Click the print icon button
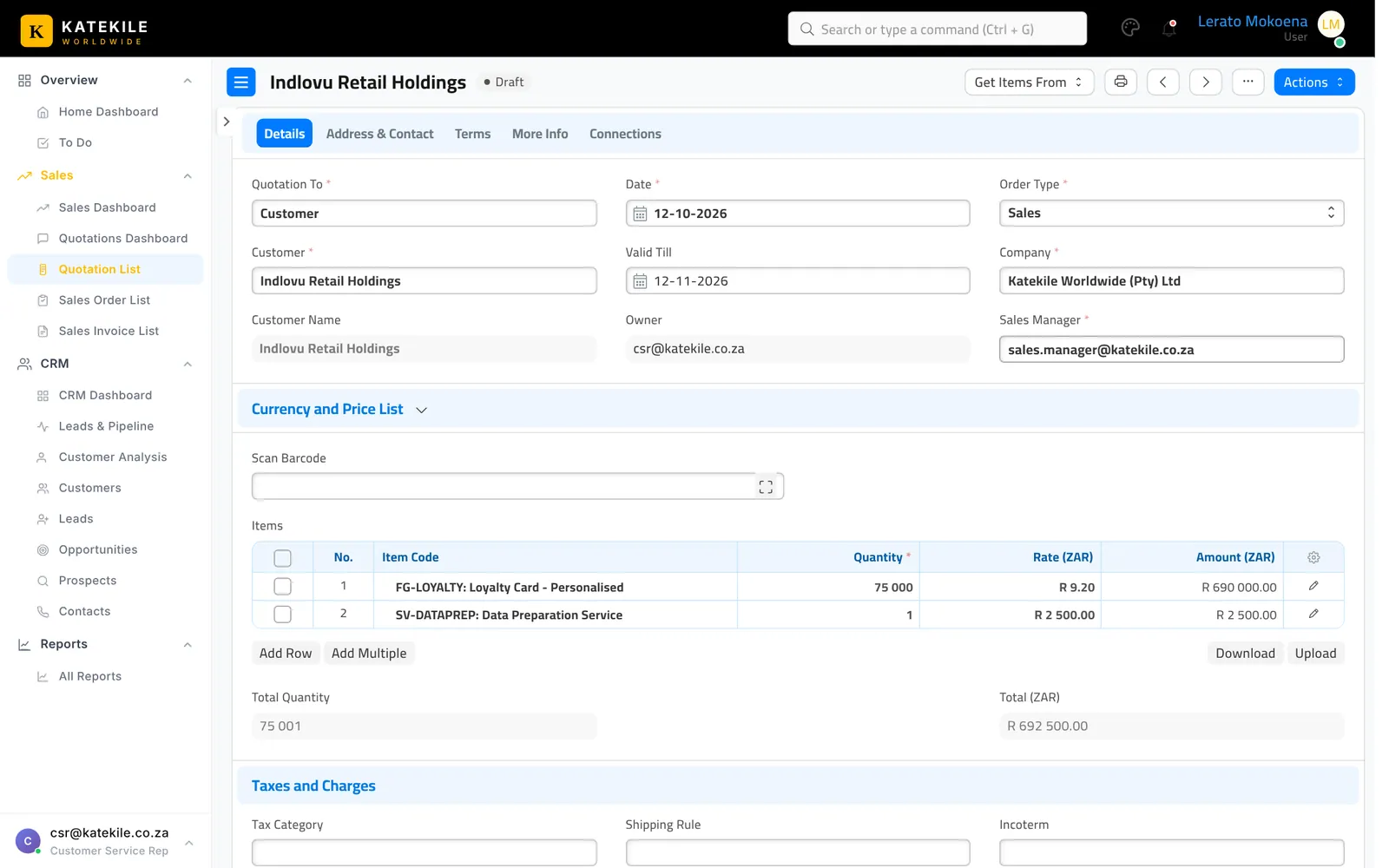The height and width of the screenshot is (868, 1389). (1121, 82)
